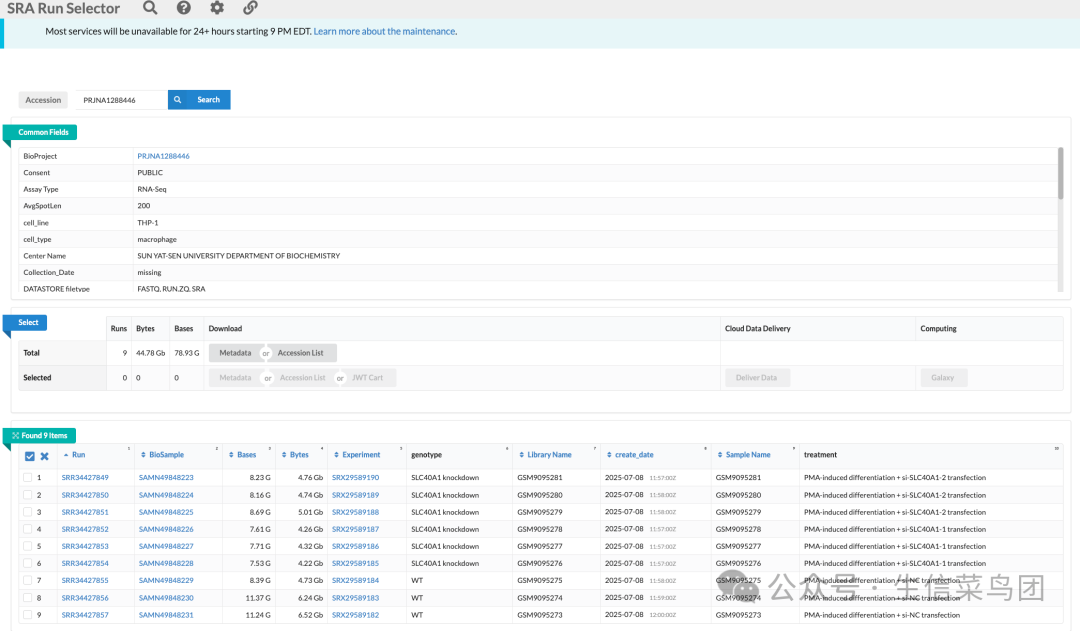Viewport: 1080px width, 631px height.
Task: Click the Accession List button in Selected row
Action: (x=302, y=377)
